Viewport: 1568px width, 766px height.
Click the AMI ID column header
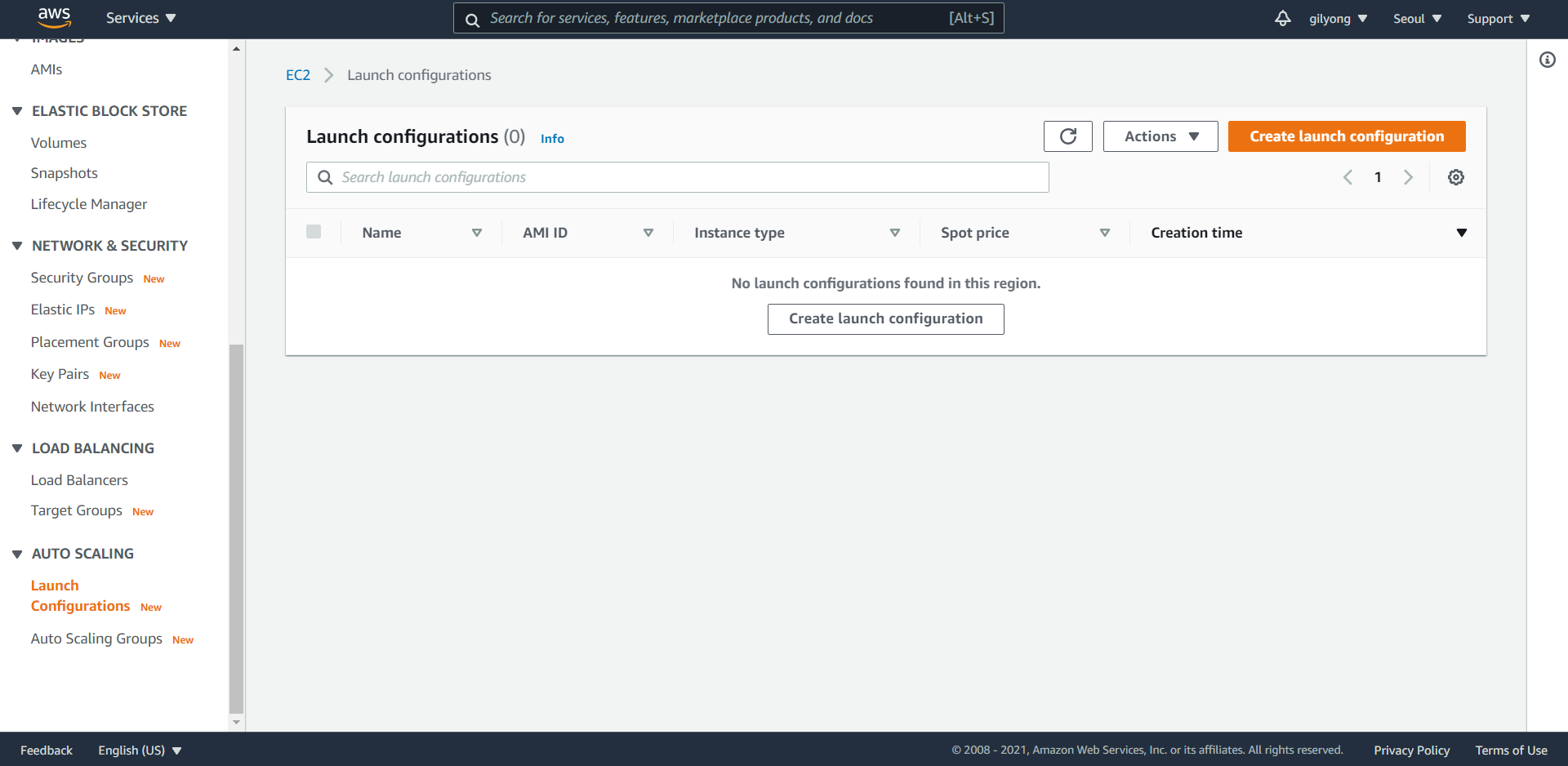(545, 233)
